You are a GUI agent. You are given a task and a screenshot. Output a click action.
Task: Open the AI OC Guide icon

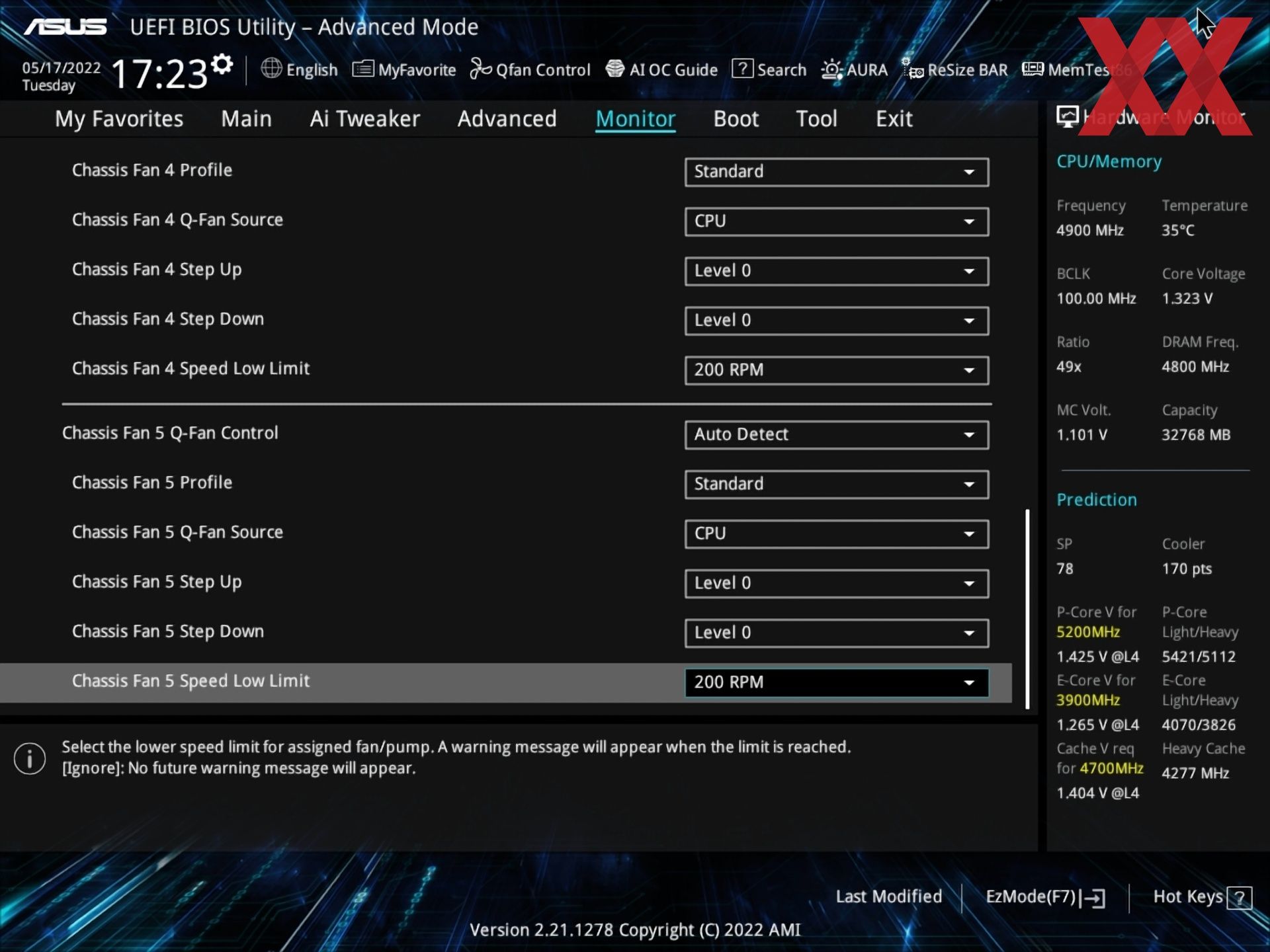coord(615,69)
